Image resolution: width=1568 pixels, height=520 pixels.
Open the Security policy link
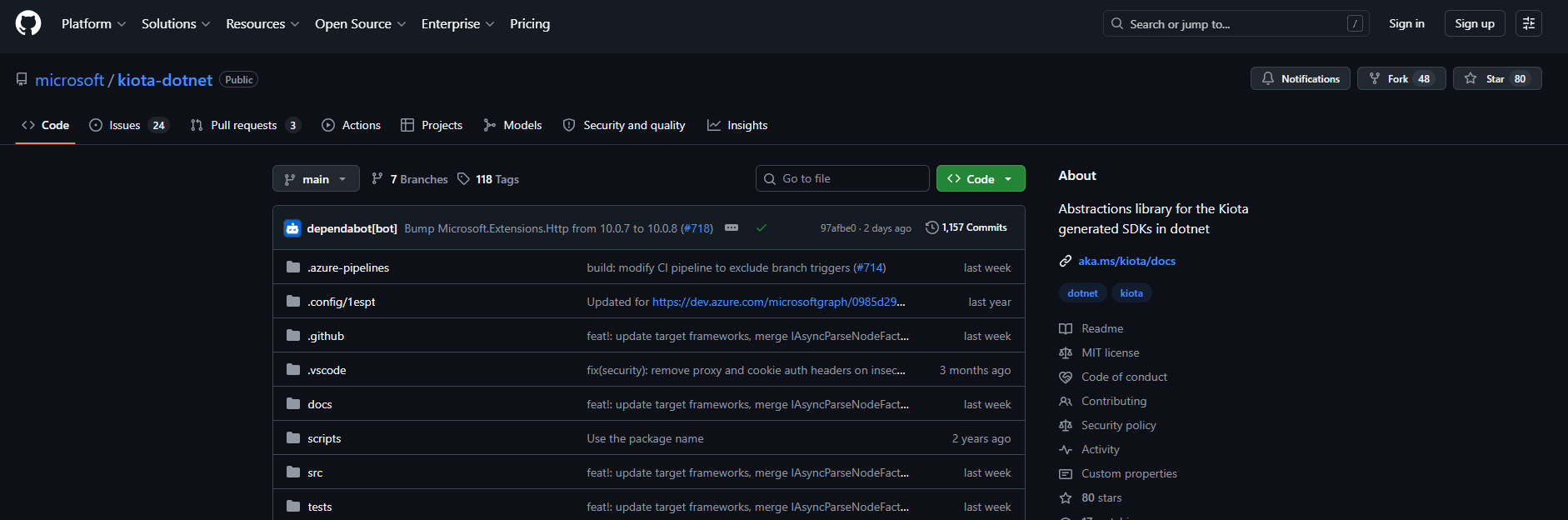coord(1118,425)
